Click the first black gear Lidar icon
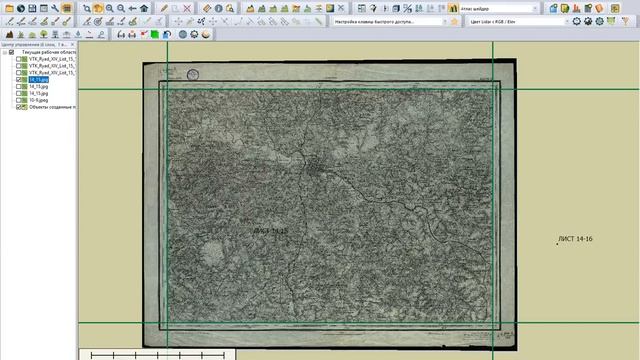640x360 pixels. pos(576,21)
